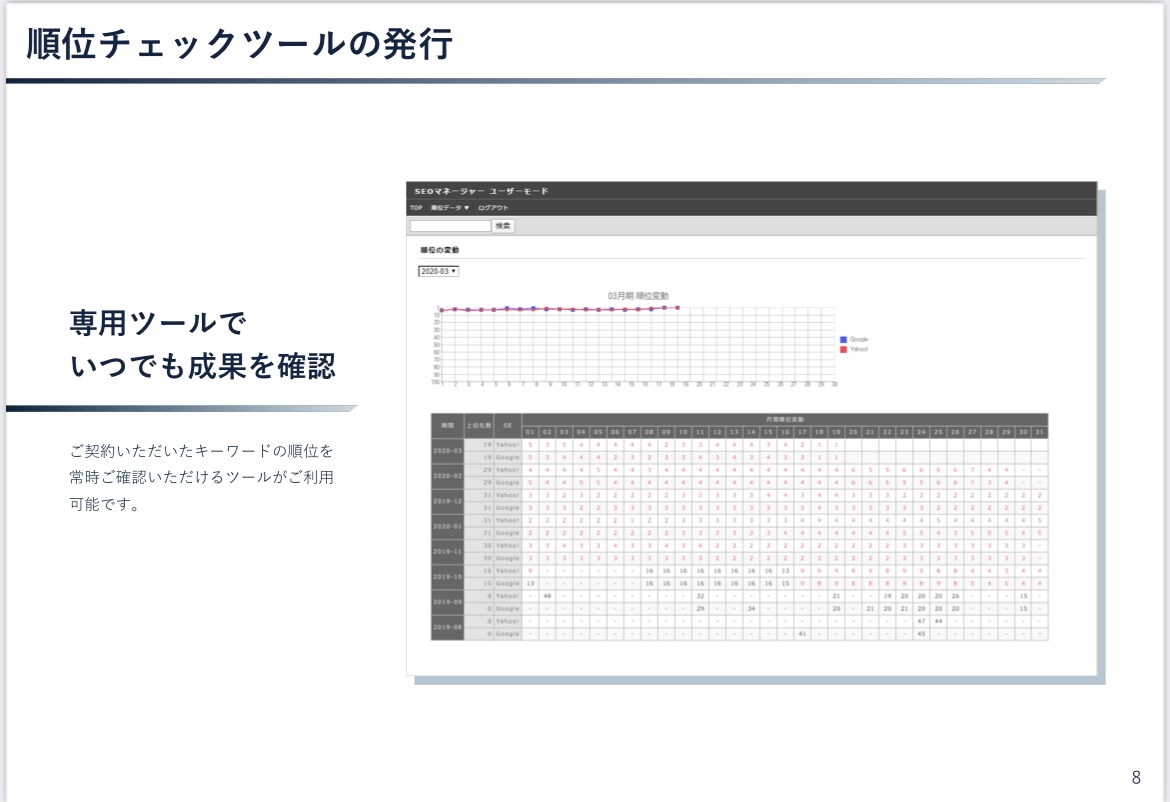Click the red Yahoo! legend swatch
Viewport: 1170px width, 802px height.
(x=843, y=349)
